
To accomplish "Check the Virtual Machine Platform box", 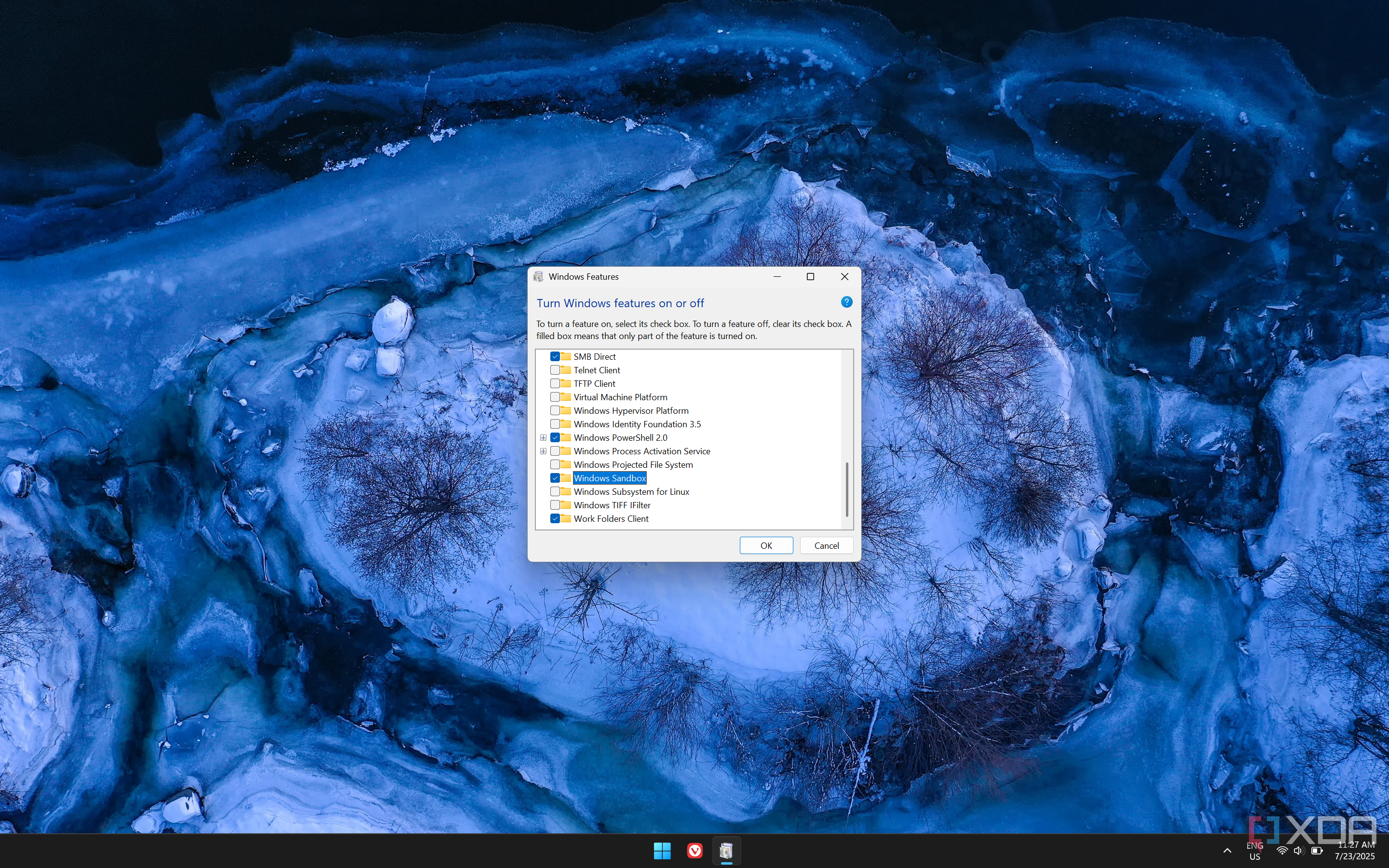I will tap(555, 397).
